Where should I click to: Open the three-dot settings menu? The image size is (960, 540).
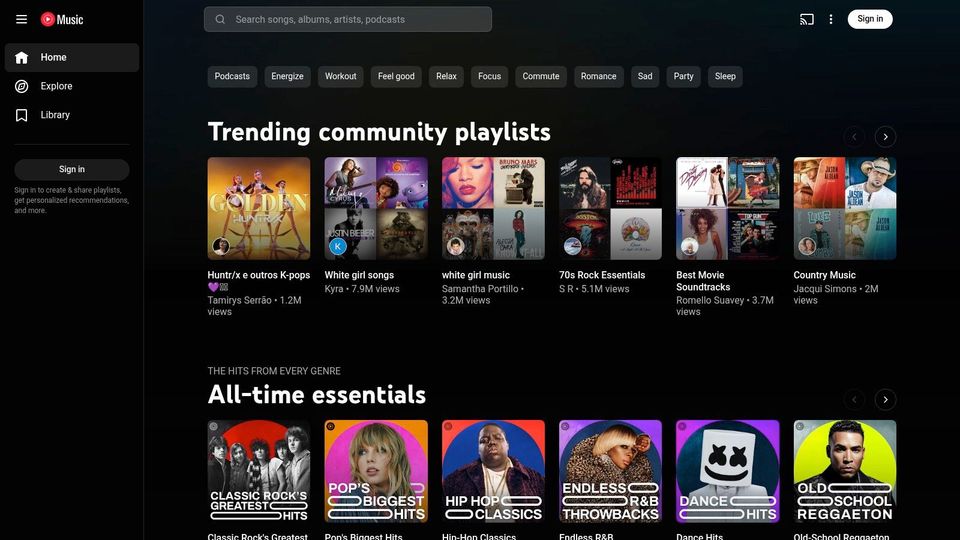click(x=831, y=20)
